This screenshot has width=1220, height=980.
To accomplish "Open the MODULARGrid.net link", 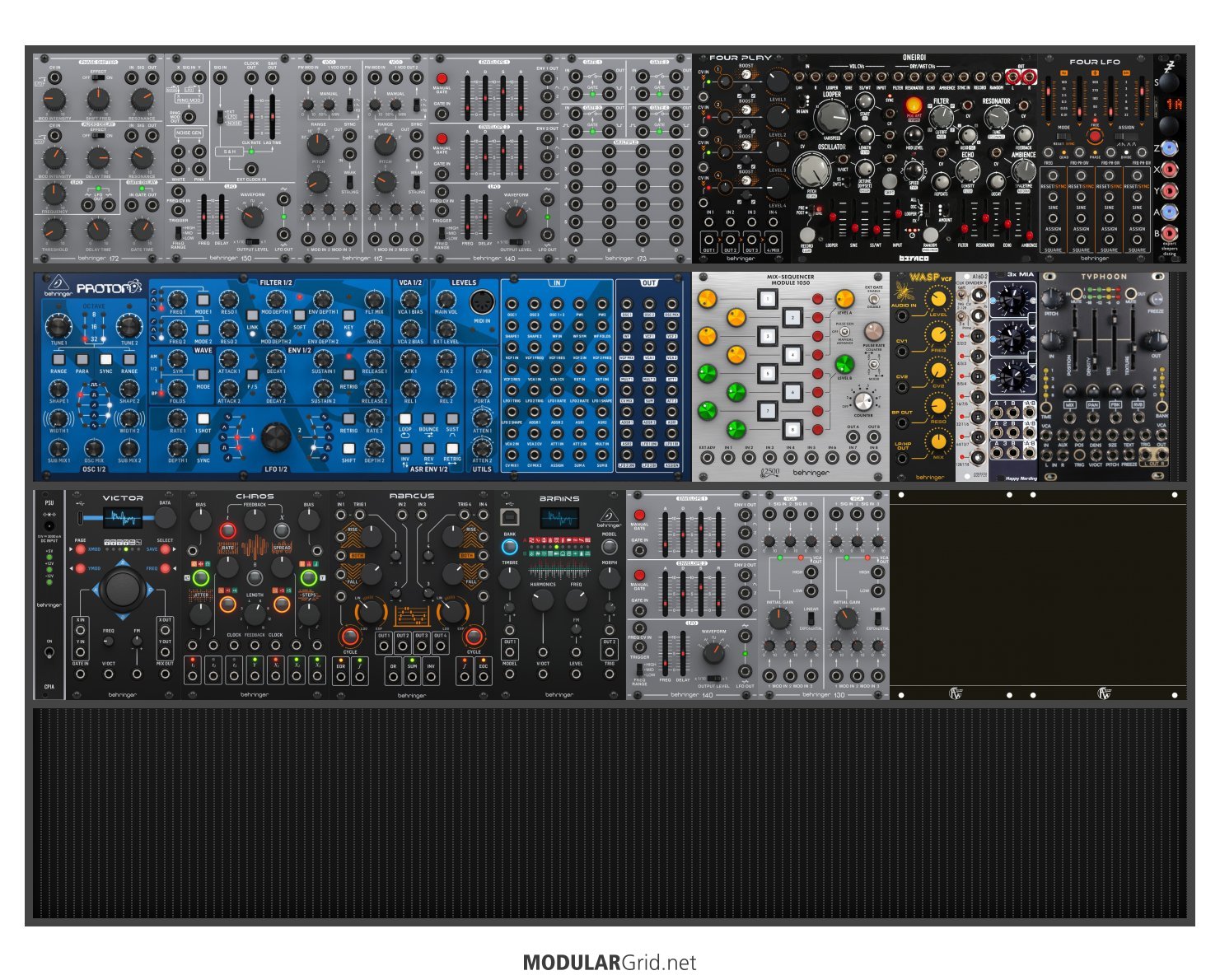I will click(x=610, y=963).
